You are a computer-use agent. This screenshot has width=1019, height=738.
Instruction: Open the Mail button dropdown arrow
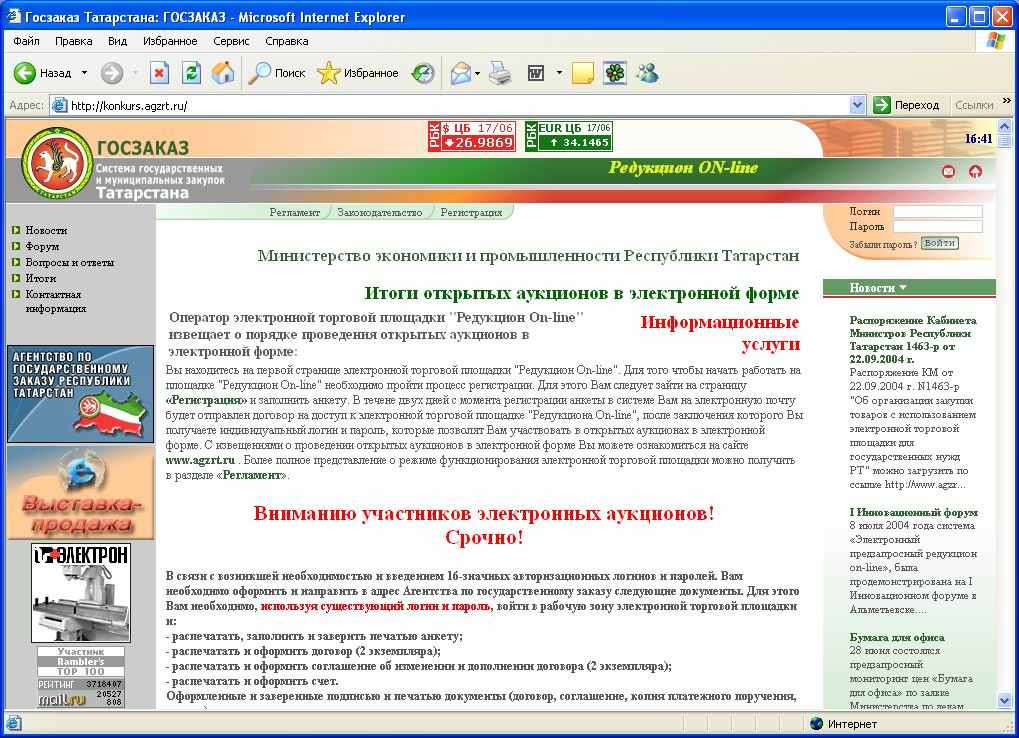[x=478, y=73]
